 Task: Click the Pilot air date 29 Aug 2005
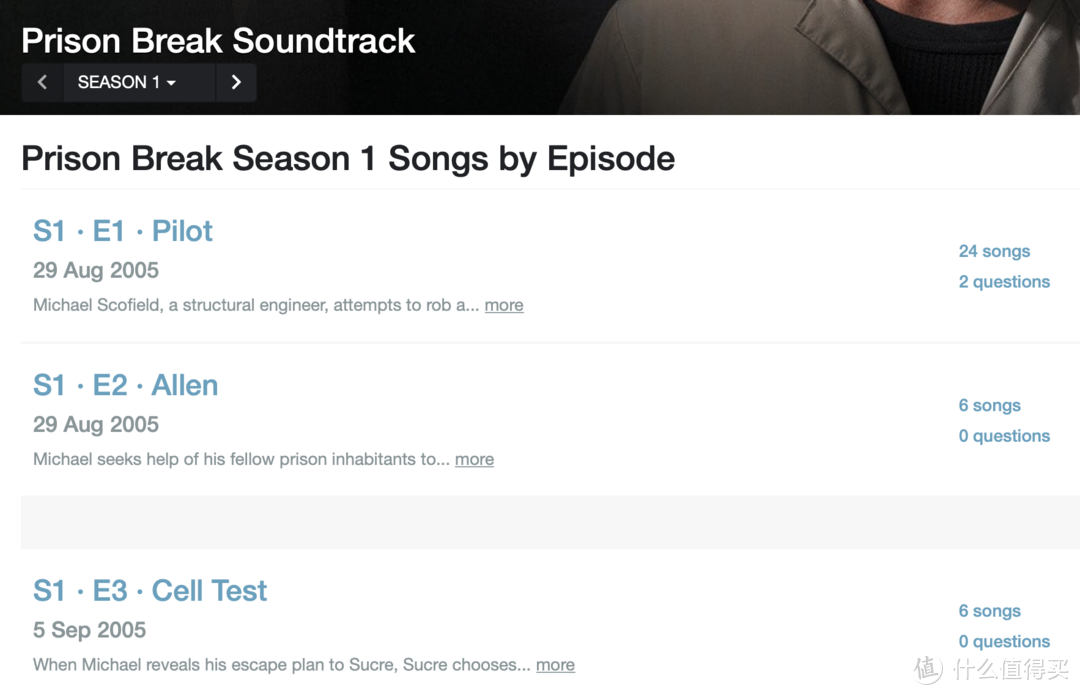tap(96, 270)
